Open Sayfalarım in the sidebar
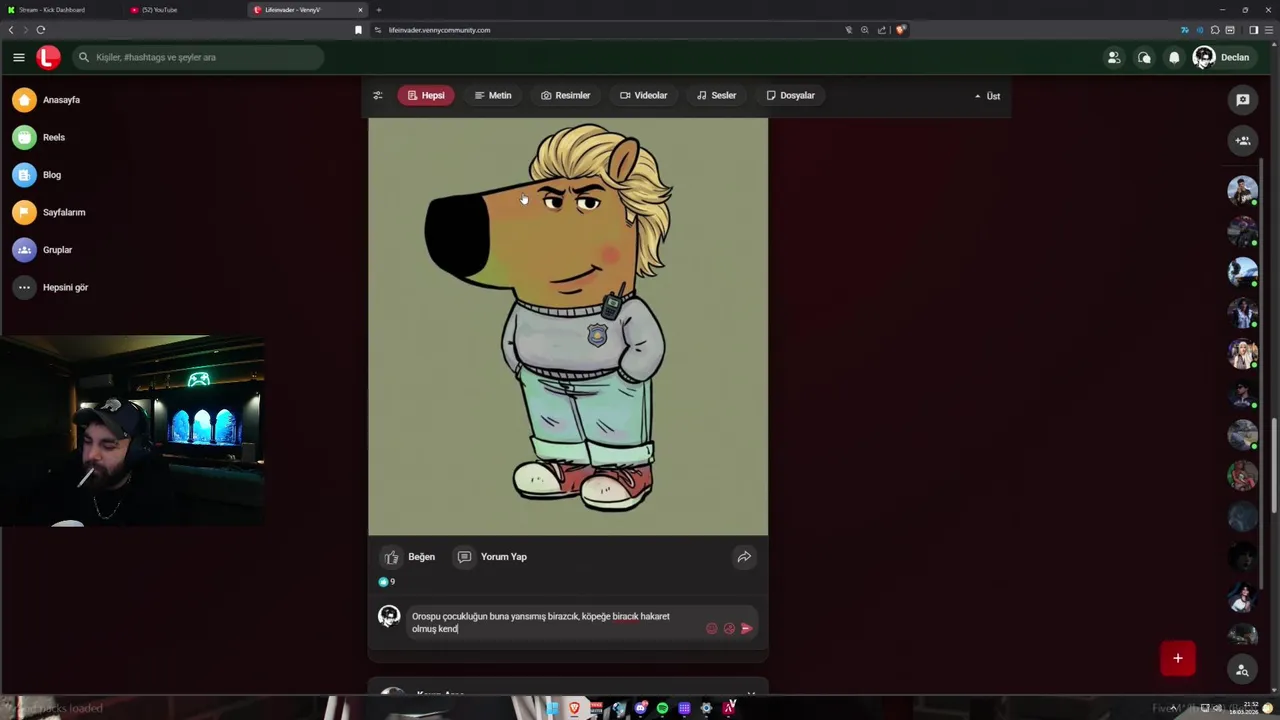The image size is (1280, 720). click(49, 212)
